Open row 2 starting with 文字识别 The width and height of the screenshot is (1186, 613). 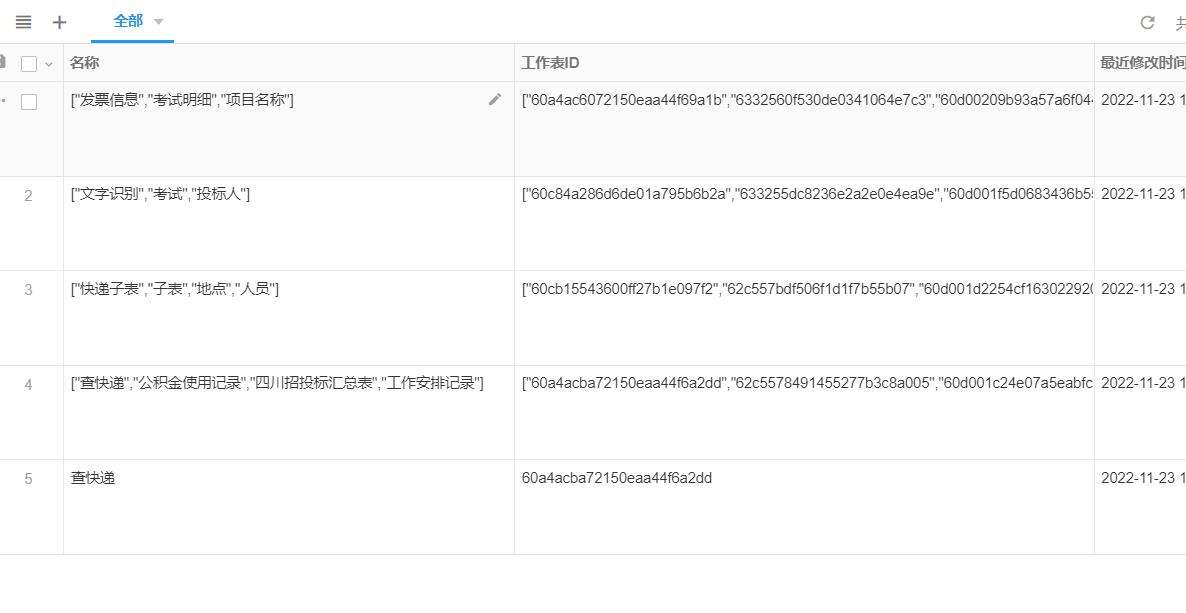pos(160,194)
